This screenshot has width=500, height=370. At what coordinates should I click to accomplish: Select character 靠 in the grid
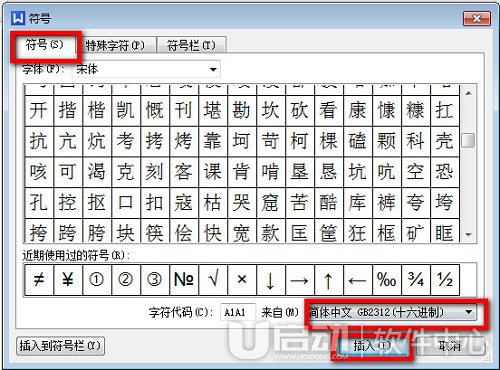pos(213,141)
